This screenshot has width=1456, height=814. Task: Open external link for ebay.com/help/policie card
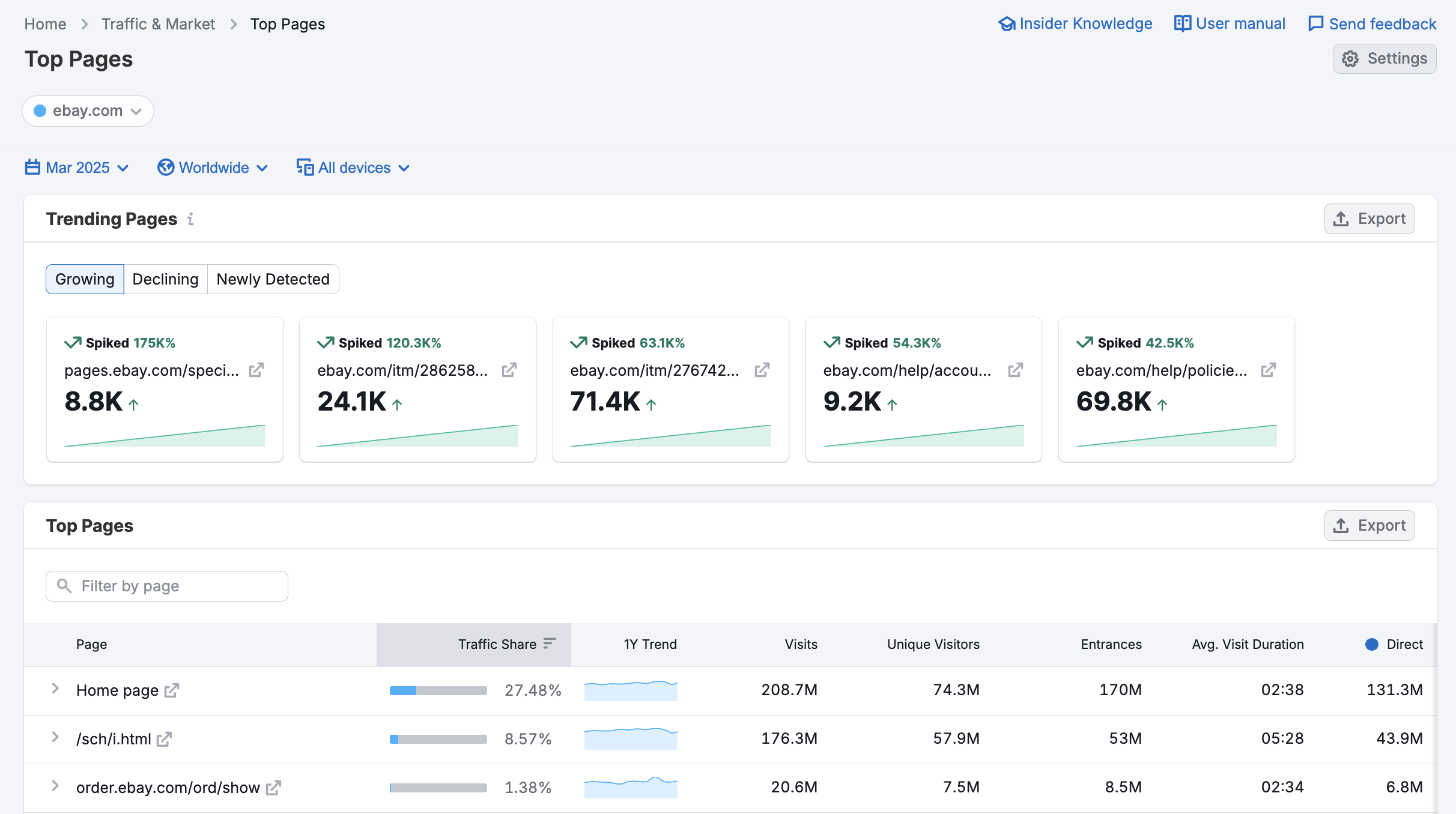click(x=1268, y=370)
